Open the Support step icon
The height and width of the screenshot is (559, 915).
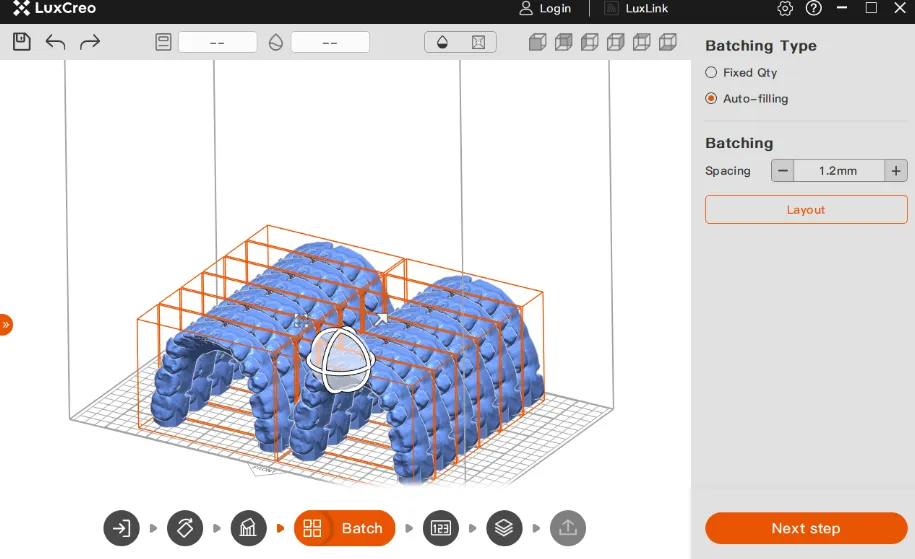coord(248,528)
